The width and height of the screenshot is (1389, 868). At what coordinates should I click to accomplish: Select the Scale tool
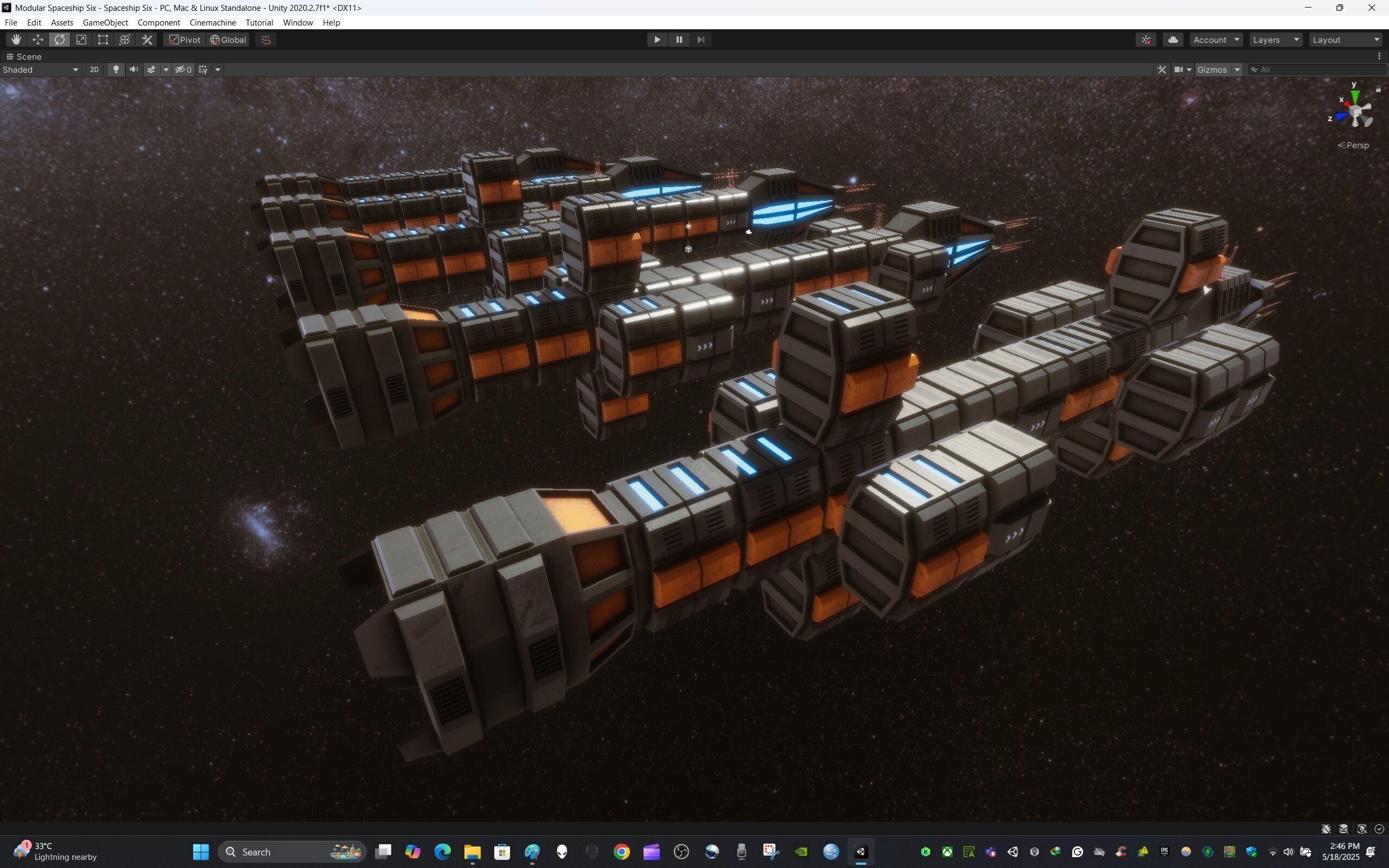tap(81, 40)
